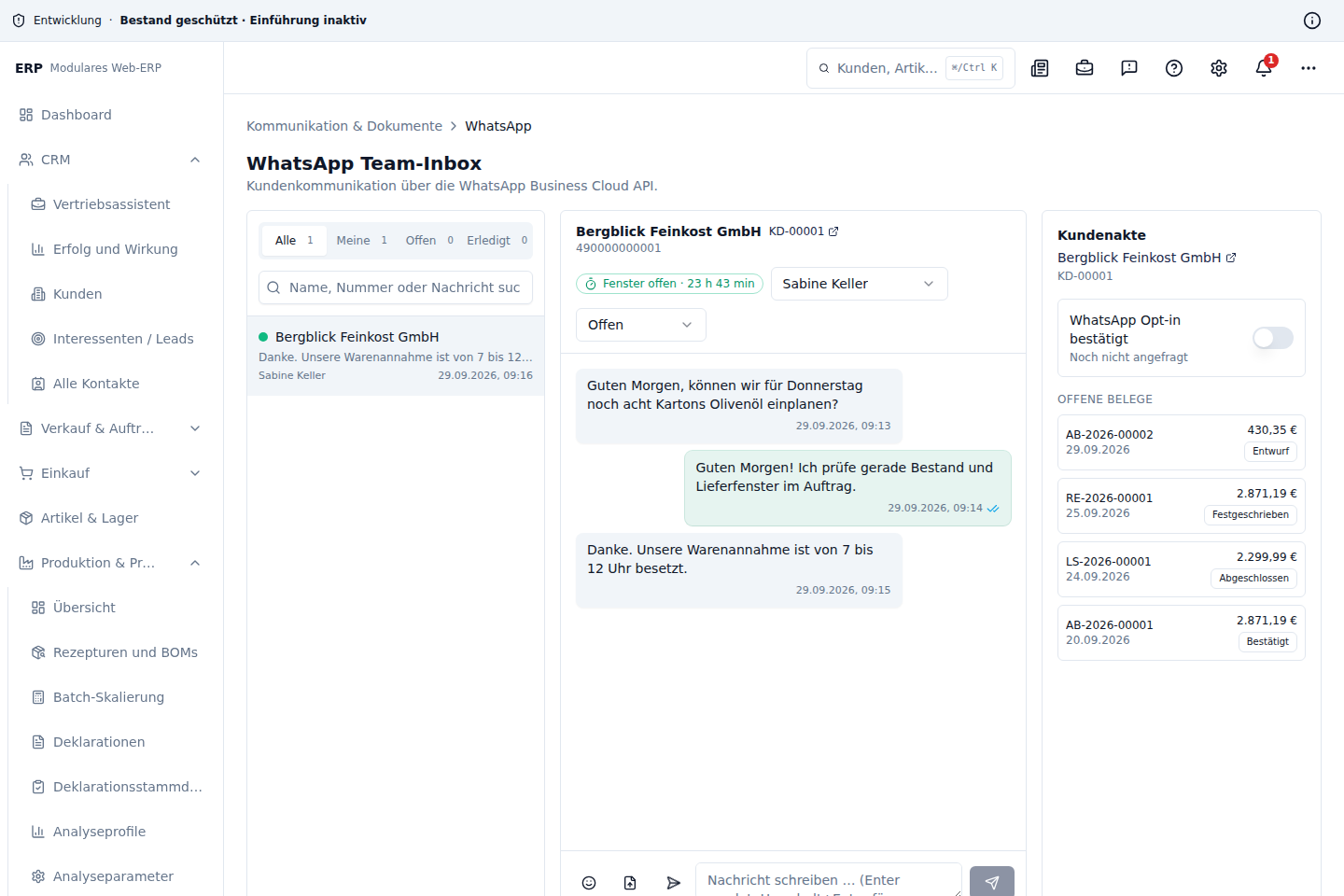Click the Batch-Skalierung calculator icon
Screen dimensions: 1344x896
38,697
